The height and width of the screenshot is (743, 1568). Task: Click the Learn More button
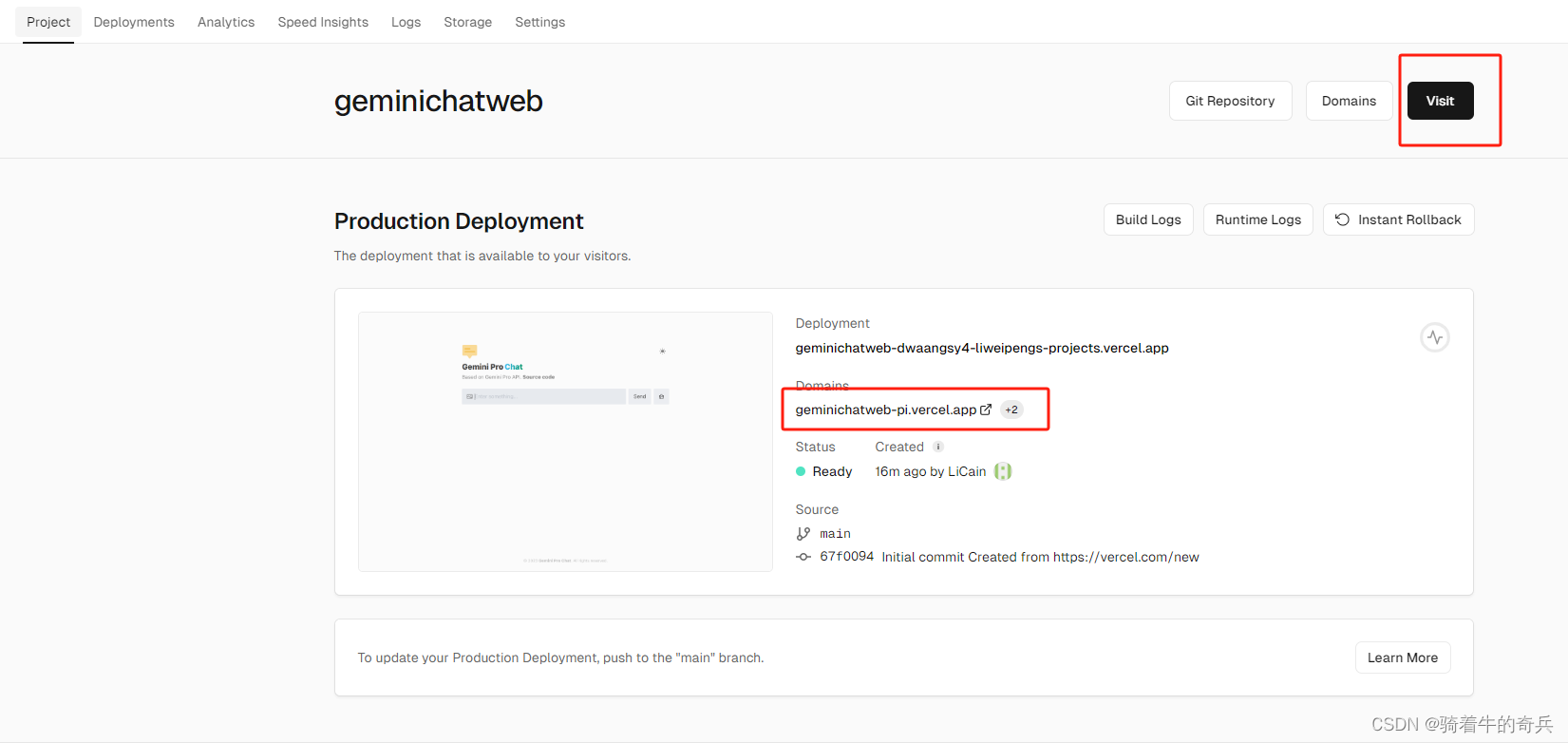coord(1403,657)
